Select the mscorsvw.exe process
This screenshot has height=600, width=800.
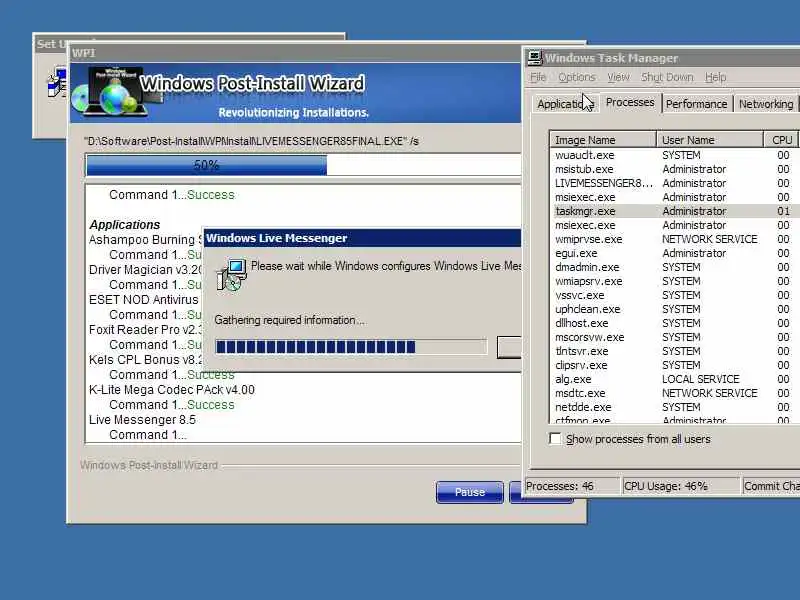[x=673, y=337]
